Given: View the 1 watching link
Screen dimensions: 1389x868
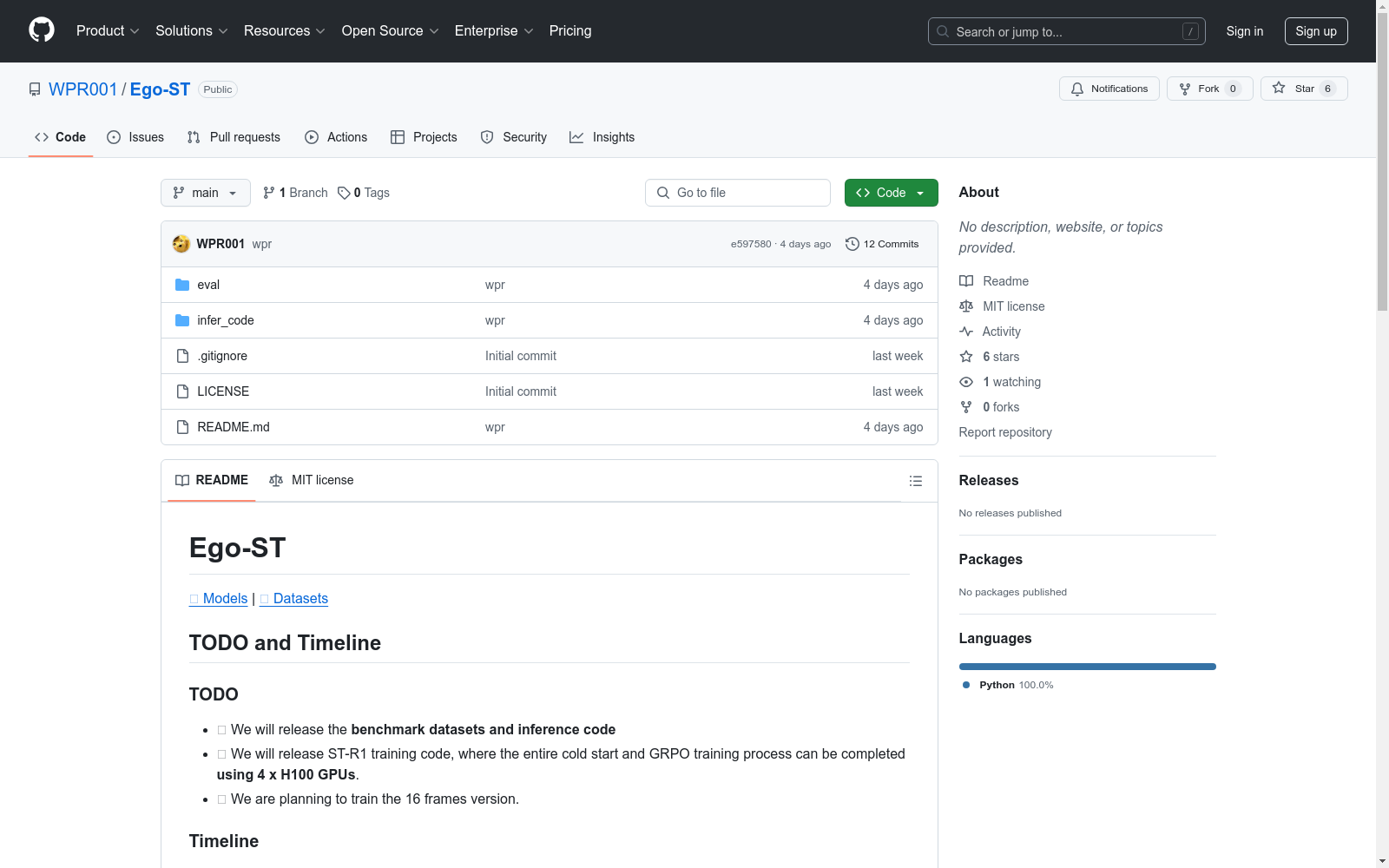Looking at the screenshot, I should click(x=1000, y=382).
